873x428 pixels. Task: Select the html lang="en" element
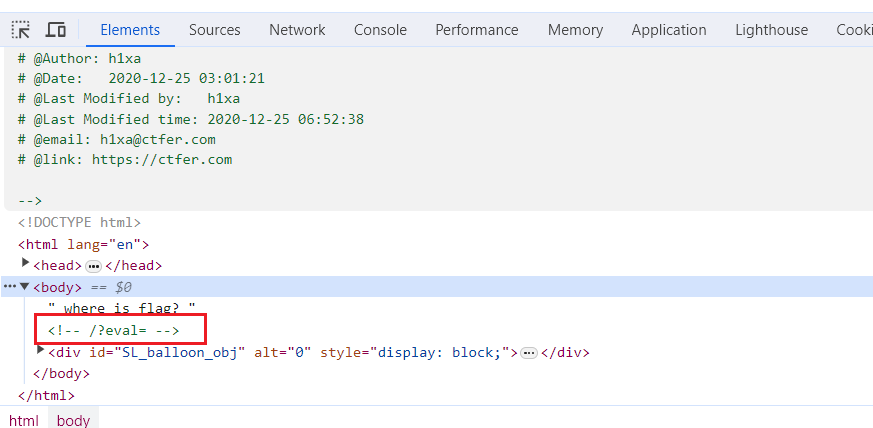[83, 244]
